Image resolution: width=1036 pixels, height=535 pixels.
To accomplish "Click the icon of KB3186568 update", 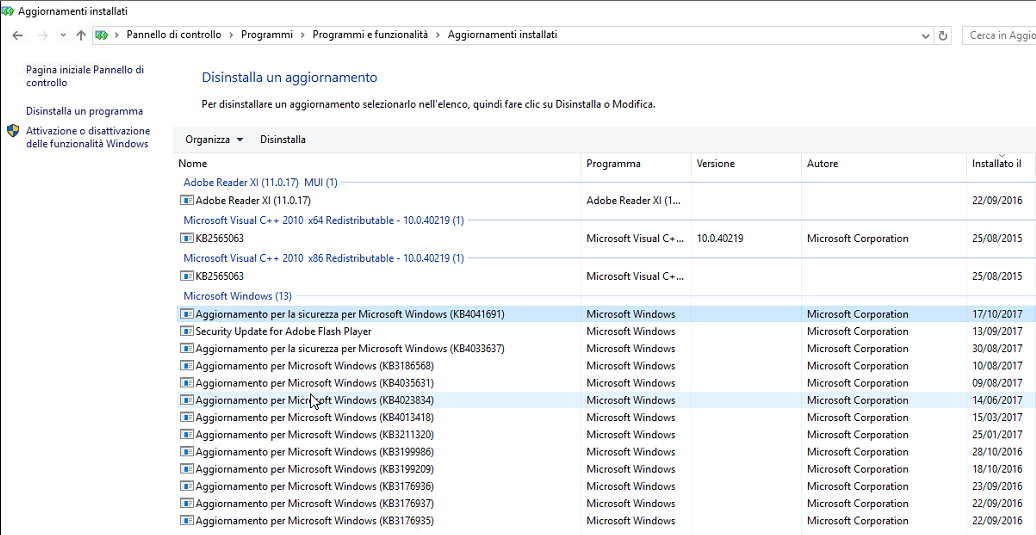I will tap(187, 366).
